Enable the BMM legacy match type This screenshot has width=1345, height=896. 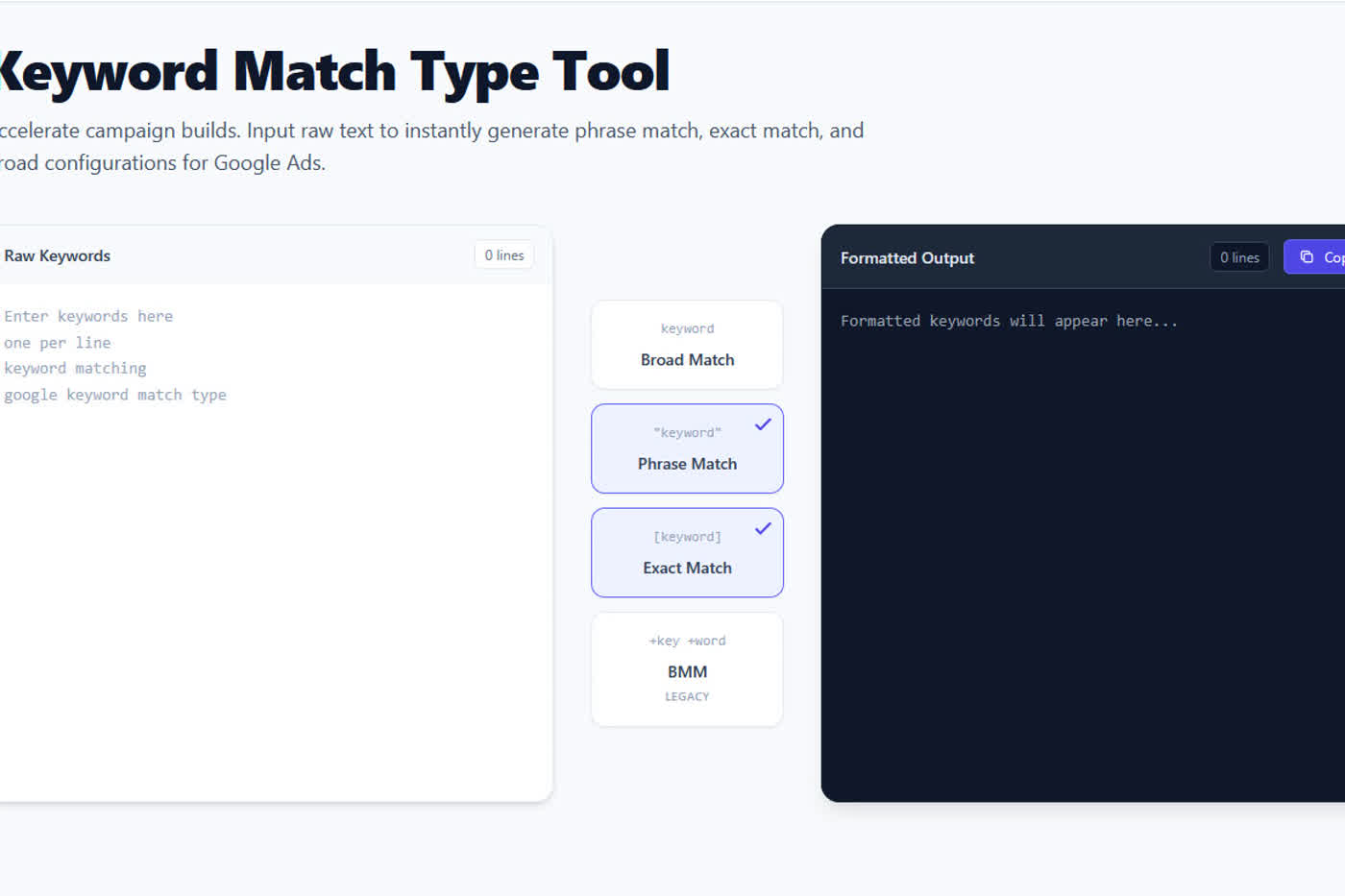click(x=687, y=669)
